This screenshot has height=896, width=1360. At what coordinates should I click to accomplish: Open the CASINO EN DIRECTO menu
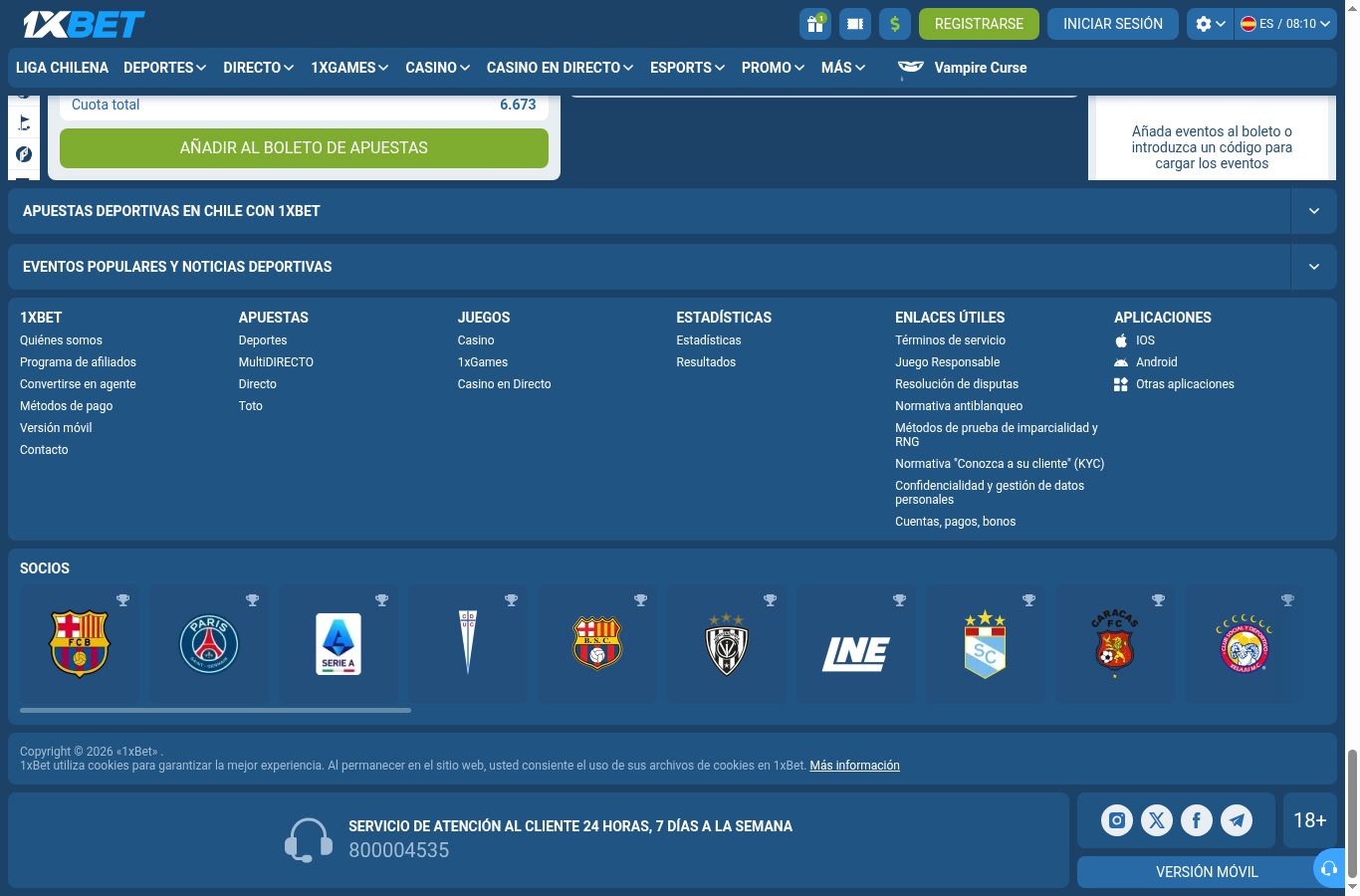560,68
